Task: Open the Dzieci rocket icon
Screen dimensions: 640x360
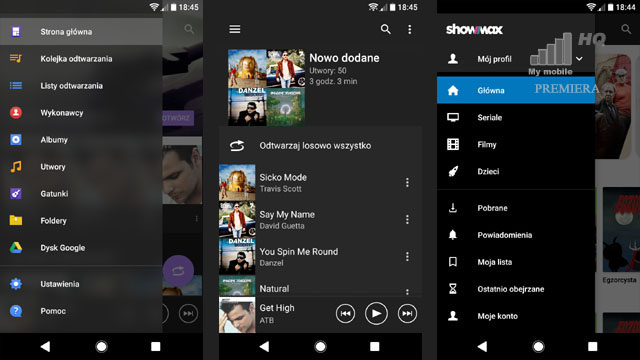Action: [453, 171]
